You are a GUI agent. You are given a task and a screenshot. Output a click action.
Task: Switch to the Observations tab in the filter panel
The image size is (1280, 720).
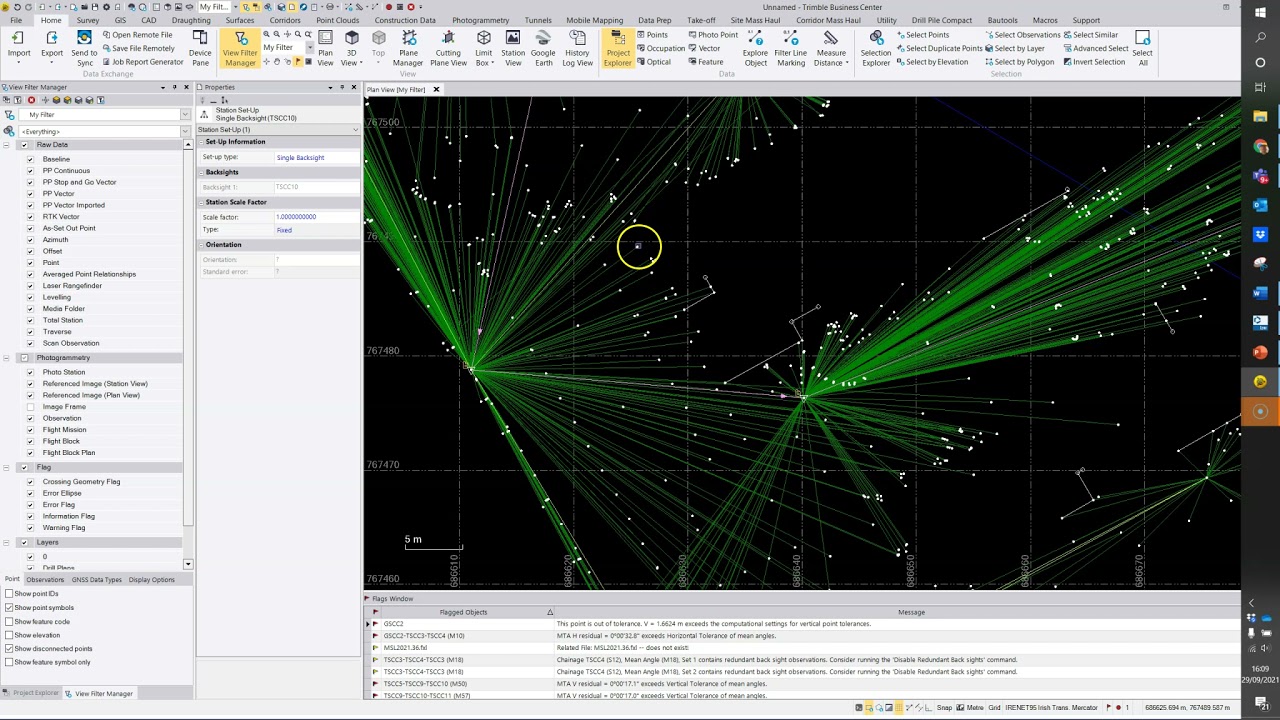tap(45, 580)
